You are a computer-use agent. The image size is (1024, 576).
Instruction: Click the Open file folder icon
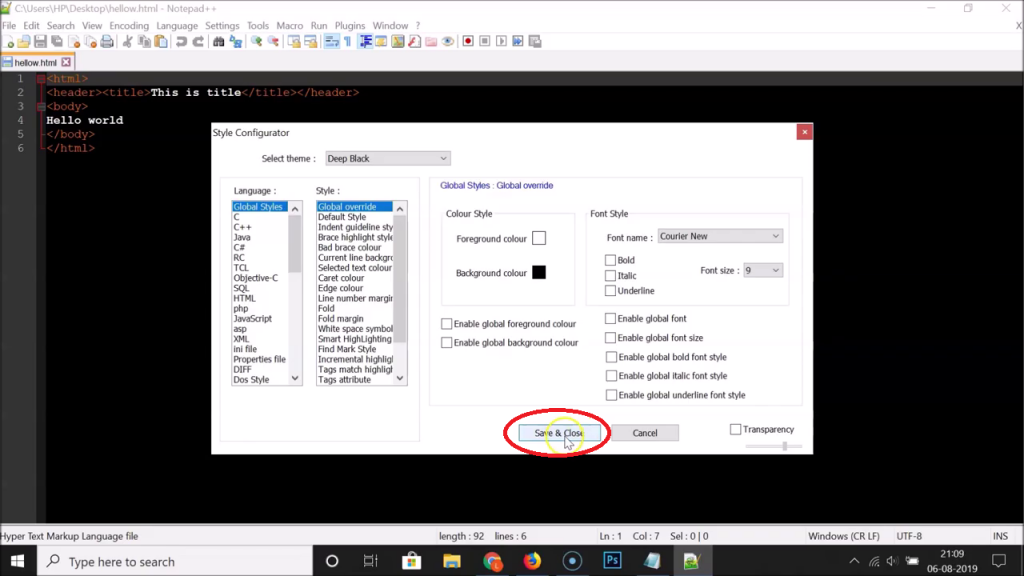pyautogui.click(x=24, y=42)
